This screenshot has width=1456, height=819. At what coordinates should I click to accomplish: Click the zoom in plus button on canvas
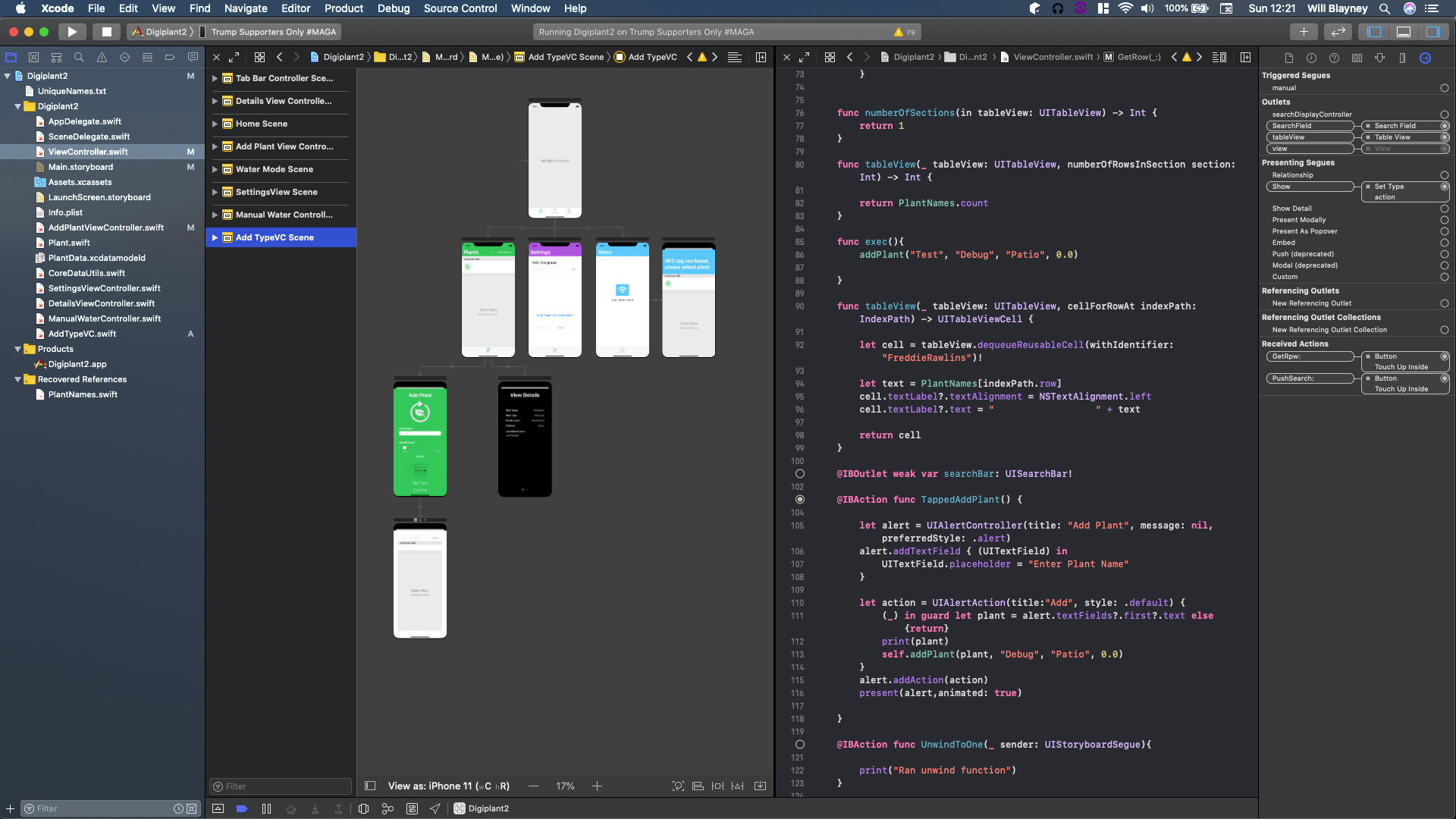pos(597,786)
